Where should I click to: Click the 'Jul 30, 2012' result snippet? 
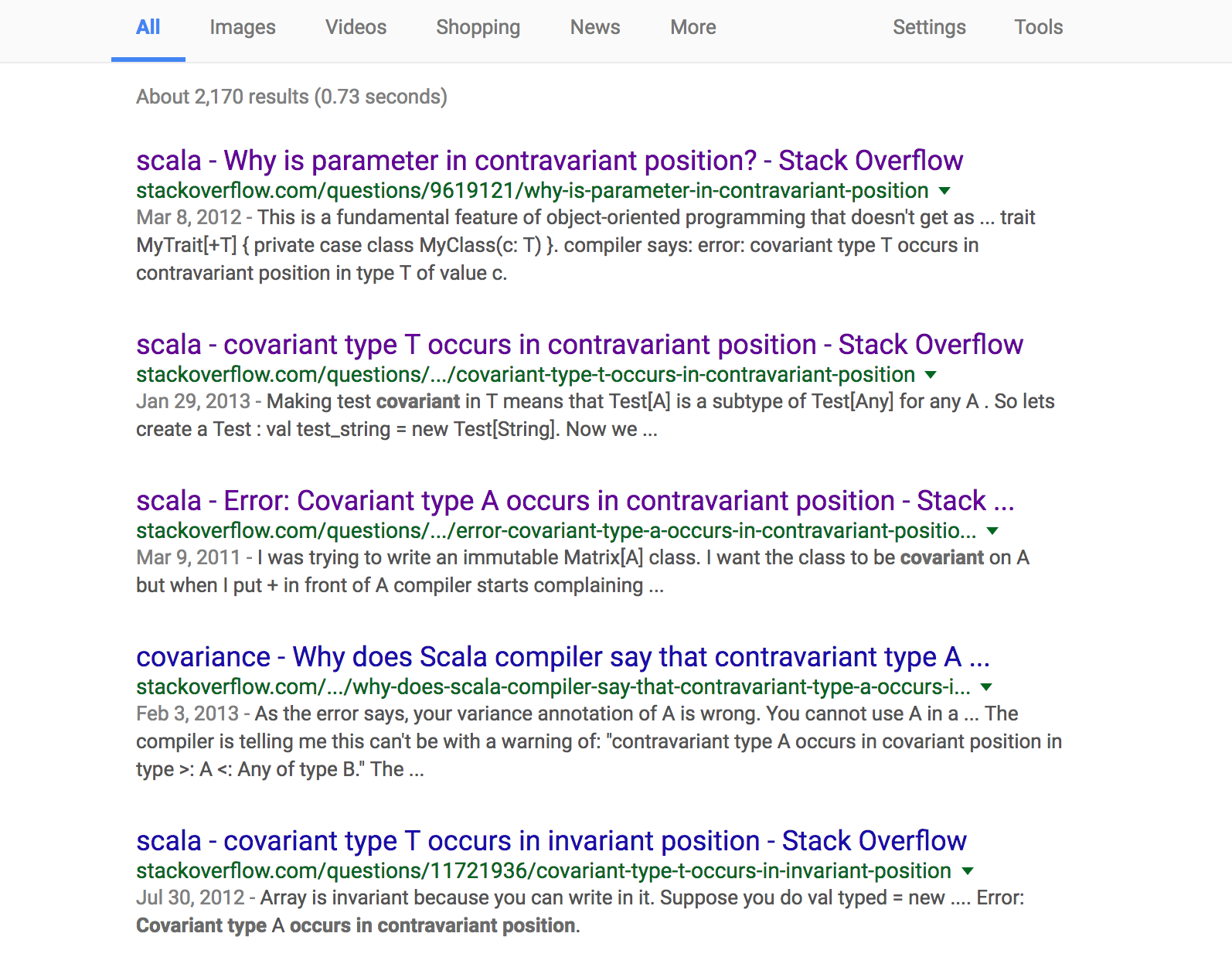tap(580, 911)
